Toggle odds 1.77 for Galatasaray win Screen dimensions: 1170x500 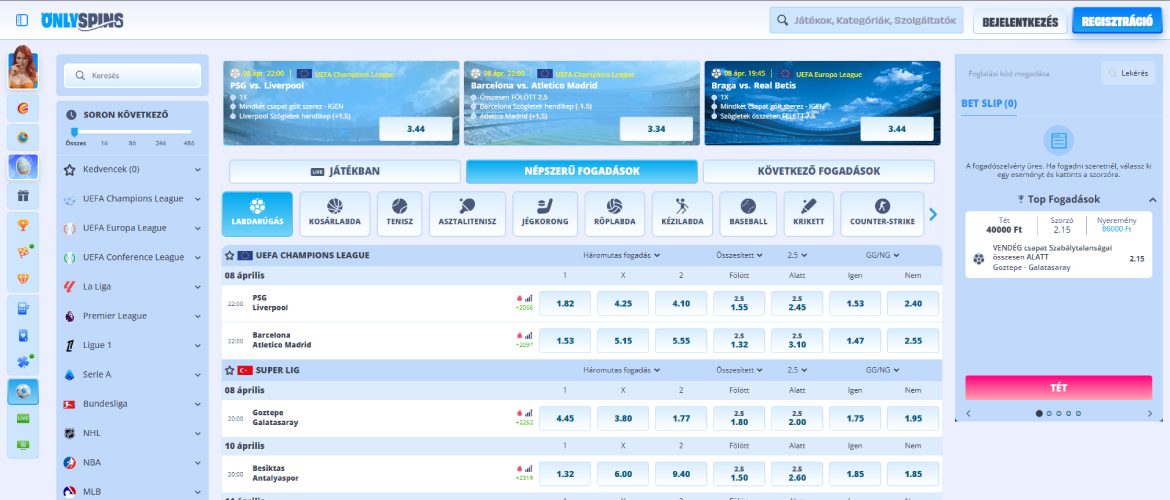click(x=681, y=419)
